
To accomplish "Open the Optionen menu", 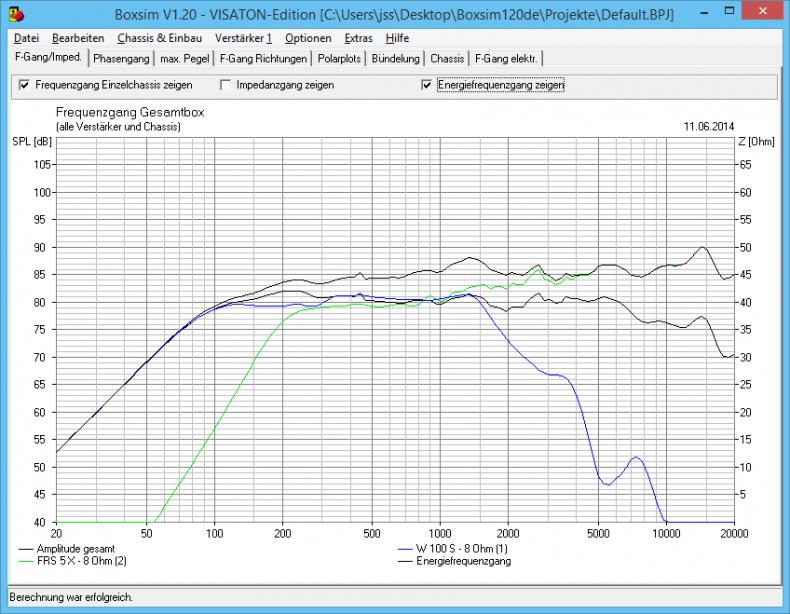I will (308, 38).
